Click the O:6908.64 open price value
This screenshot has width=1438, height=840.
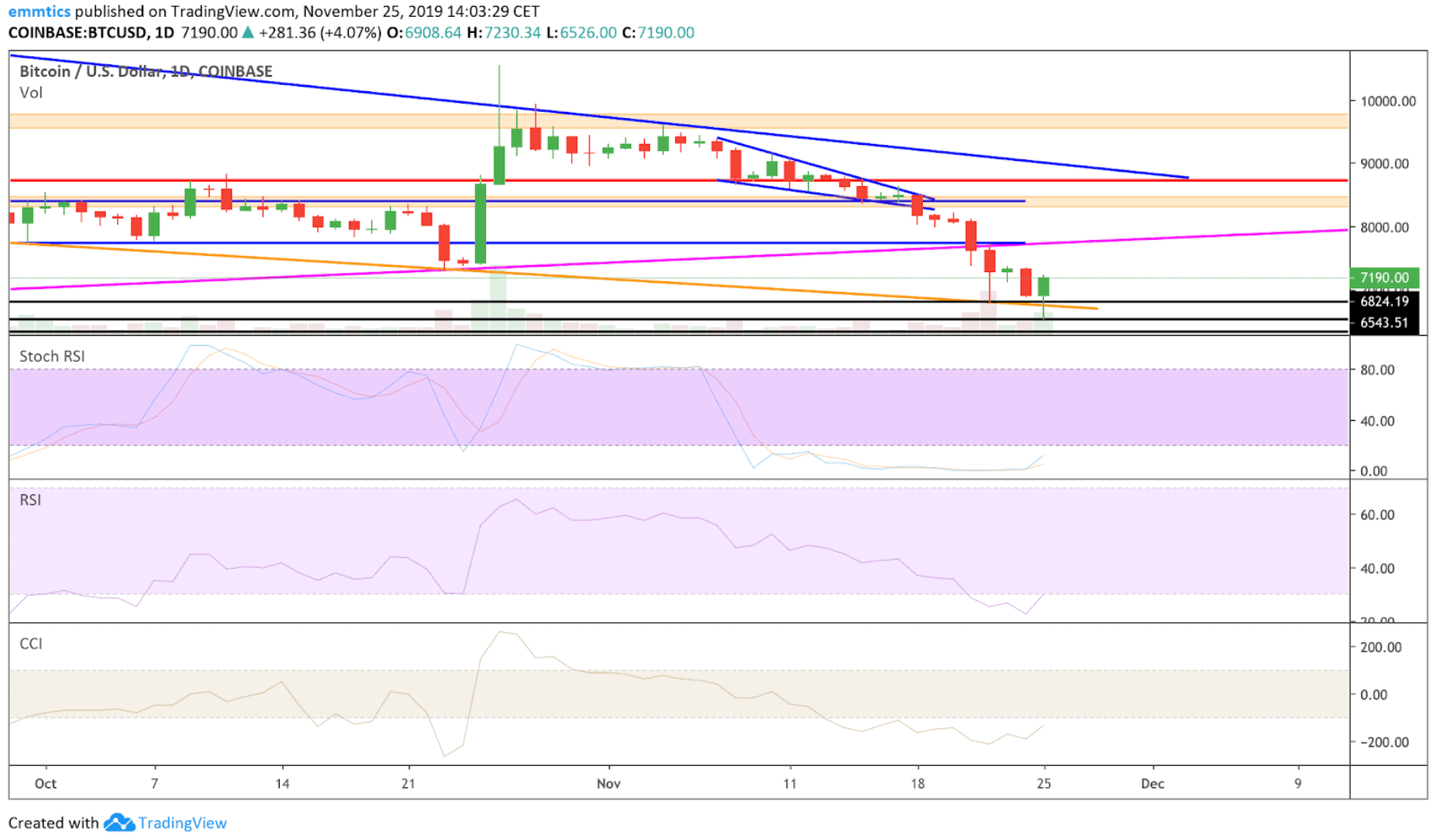[424, 33]
